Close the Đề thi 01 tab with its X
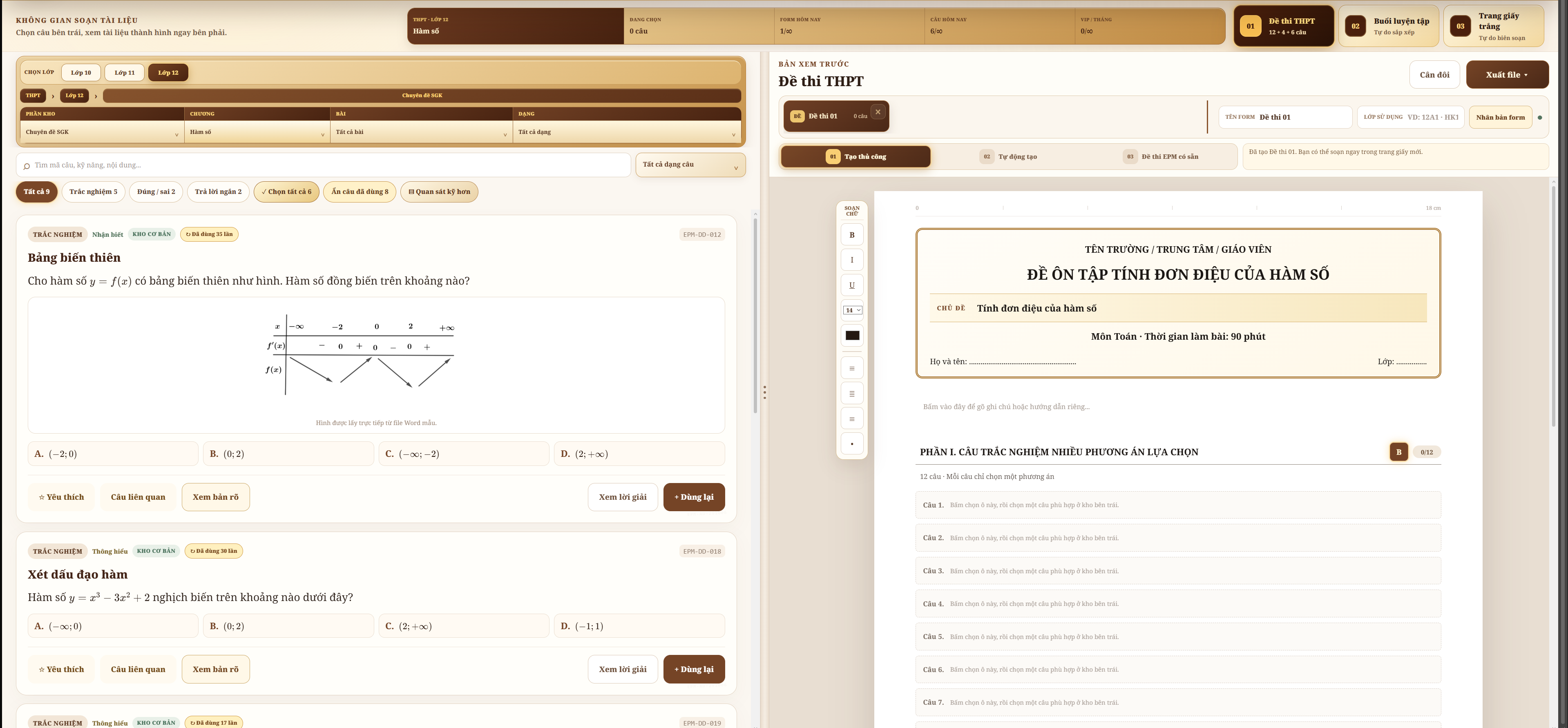 (878, 112)
